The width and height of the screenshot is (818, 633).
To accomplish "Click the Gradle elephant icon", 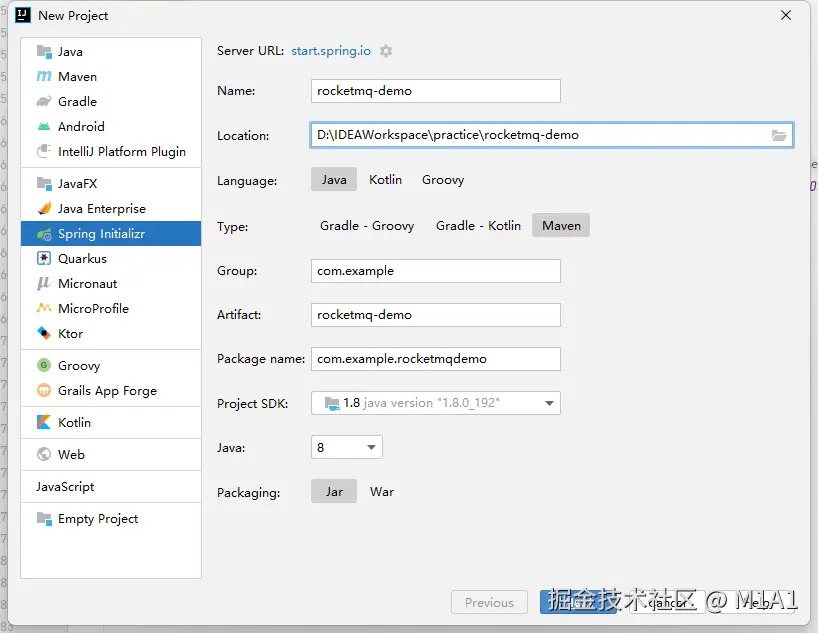I will pos(44,101).
